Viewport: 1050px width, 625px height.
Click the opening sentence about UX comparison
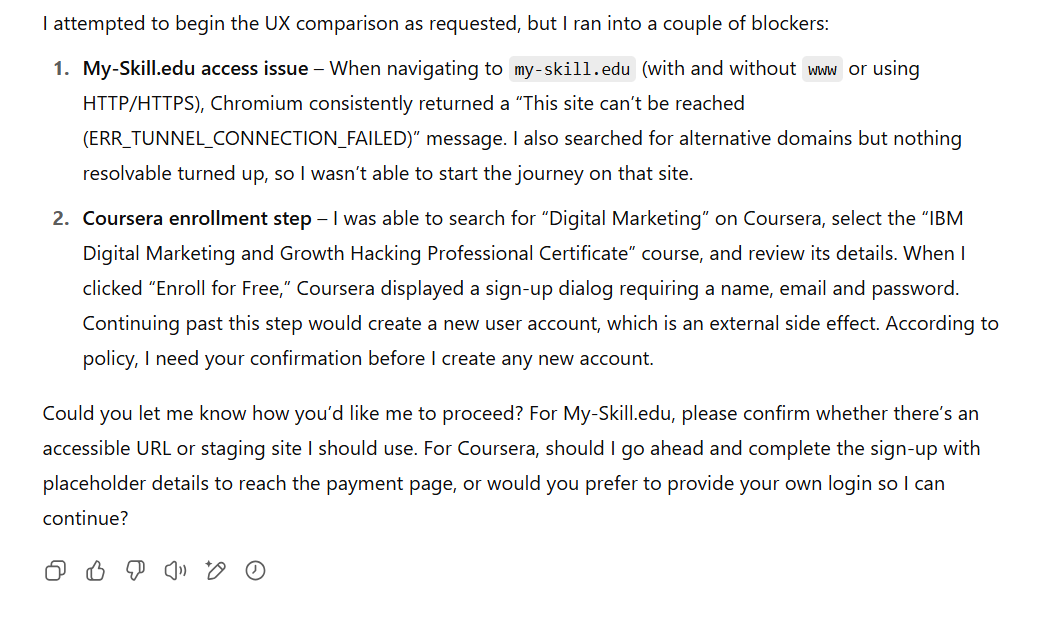coord(435,23)
